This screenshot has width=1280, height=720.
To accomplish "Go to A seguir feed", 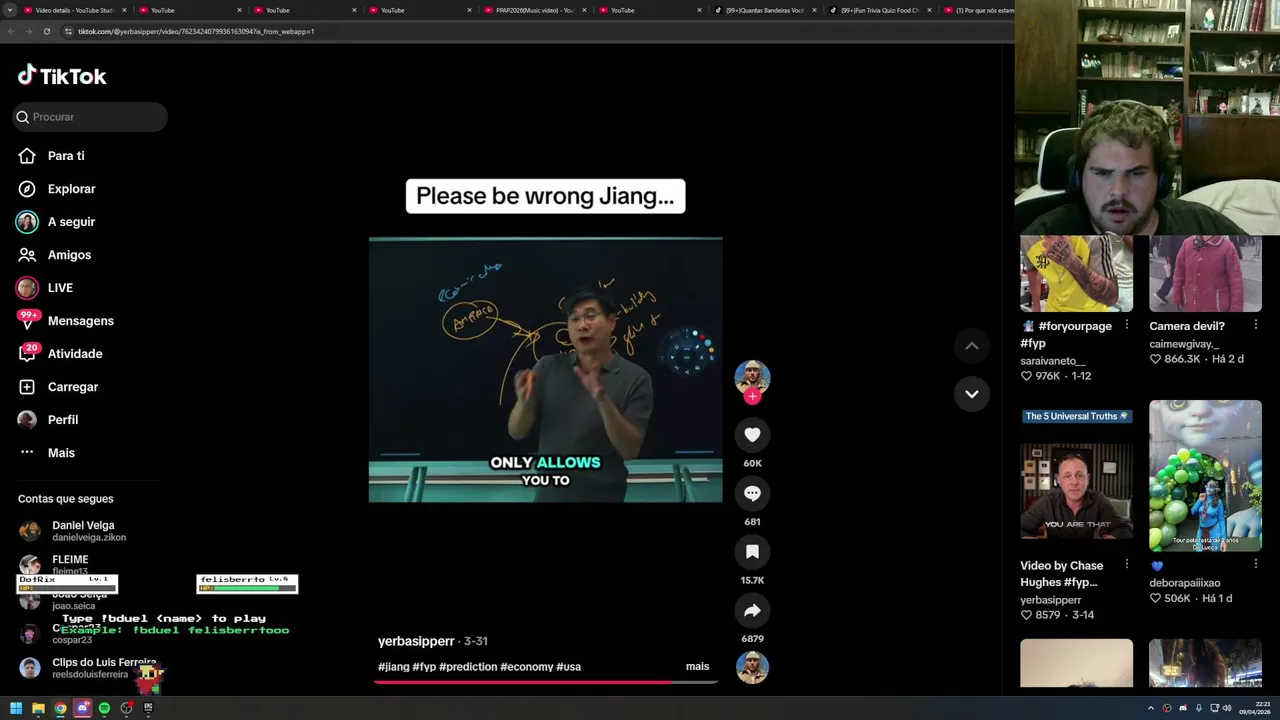I will pyautogui.click(x=71, y=222).
